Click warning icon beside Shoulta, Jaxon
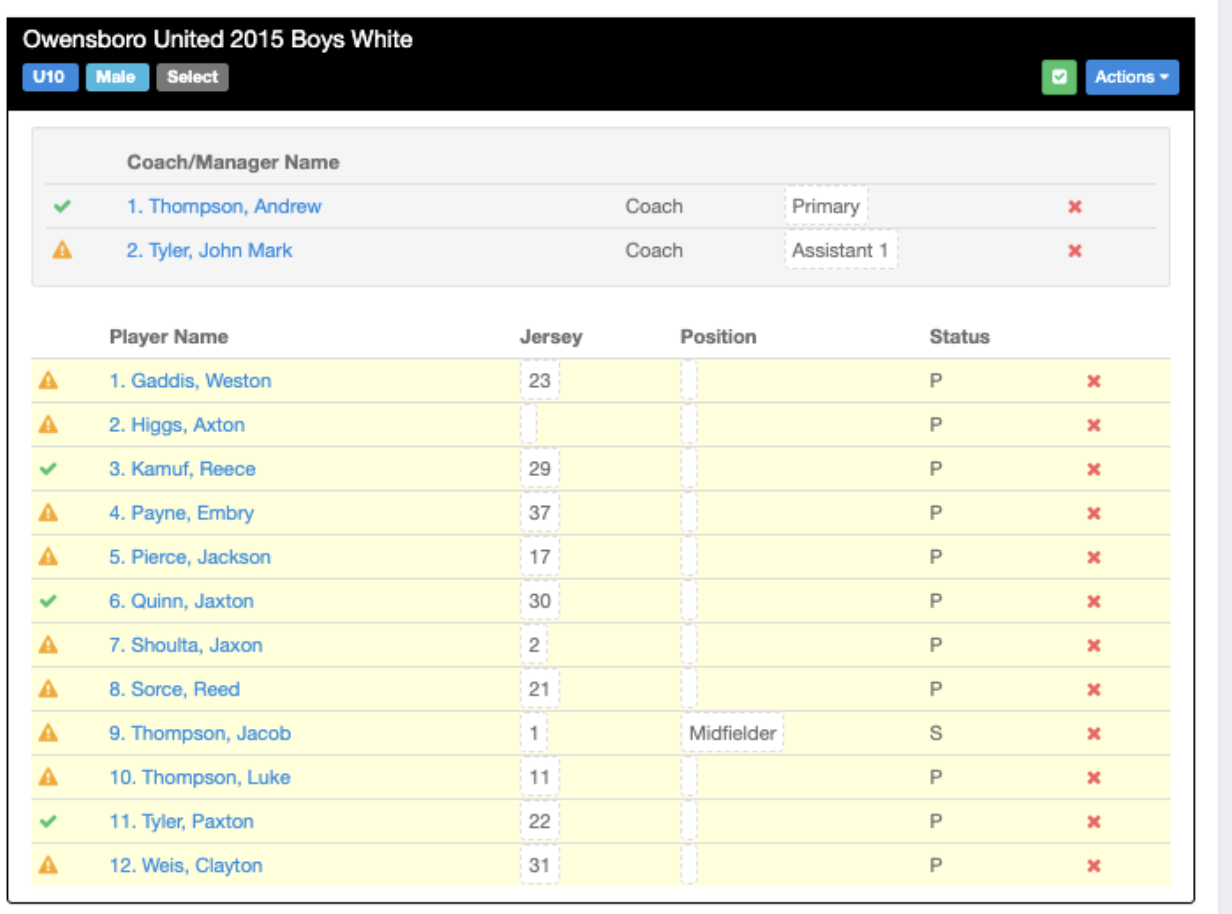 tap(48, 645)
